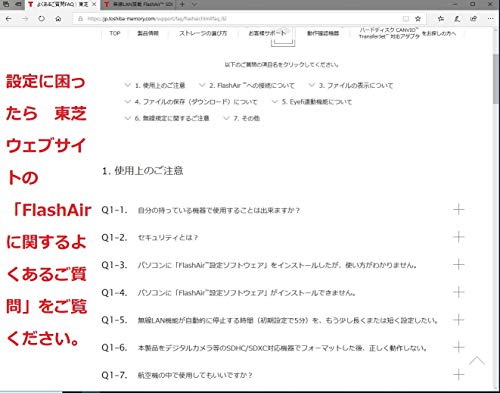
Task: Click the browser forward arrow
Action: click(25, 19)
